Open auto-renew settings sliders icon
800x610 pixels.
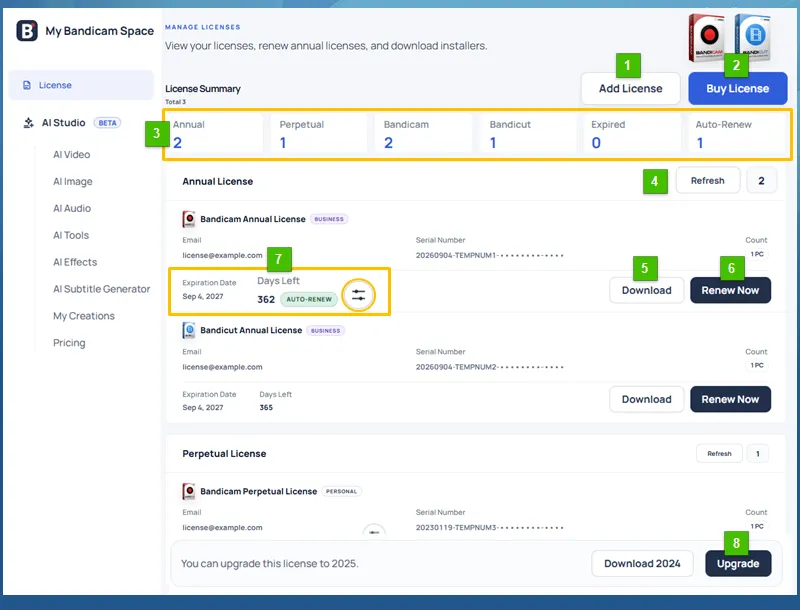tap(359, 295)
